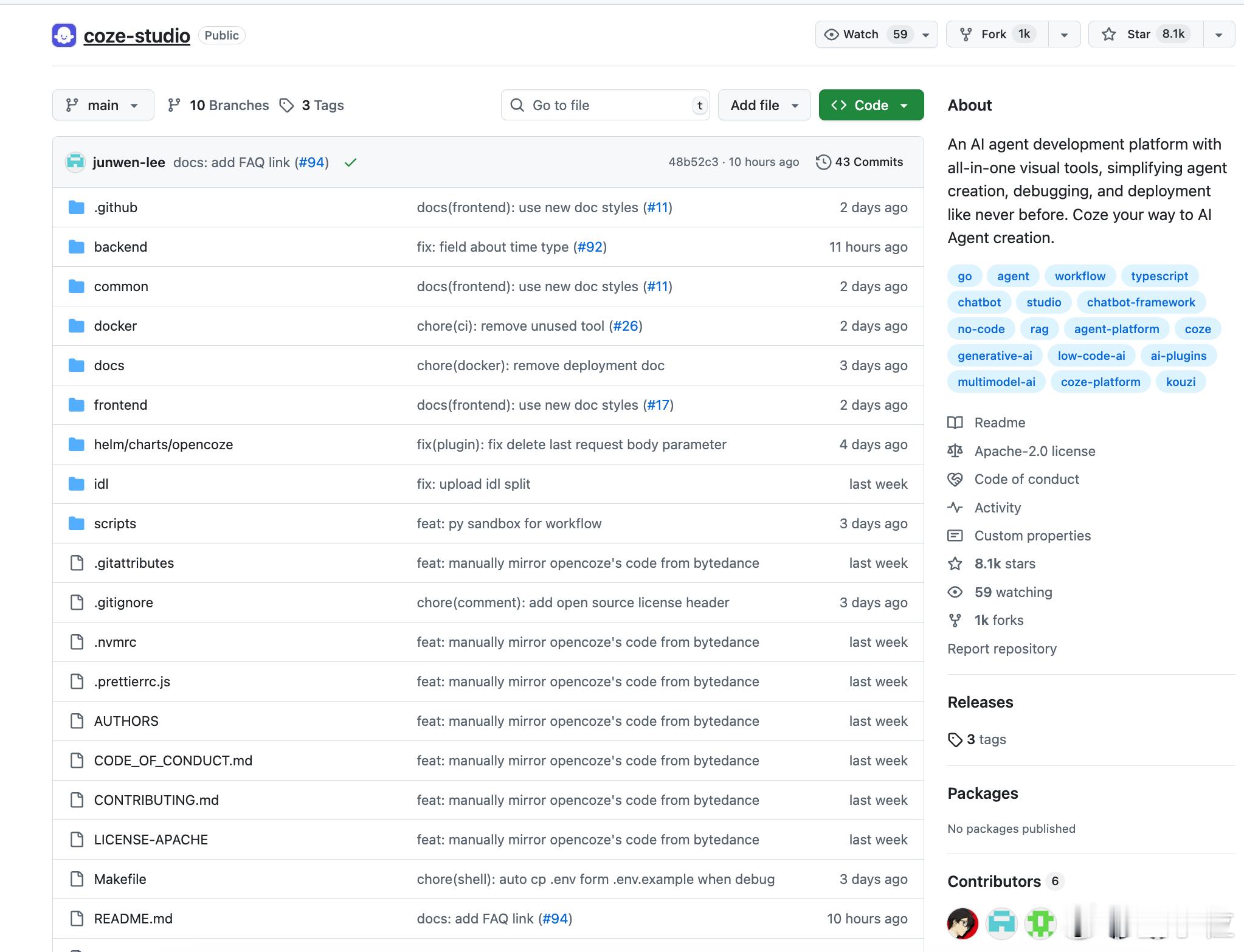Select the chatbot-framework topic tag
Viewport: 1244px width, 952px height.
1141,302
